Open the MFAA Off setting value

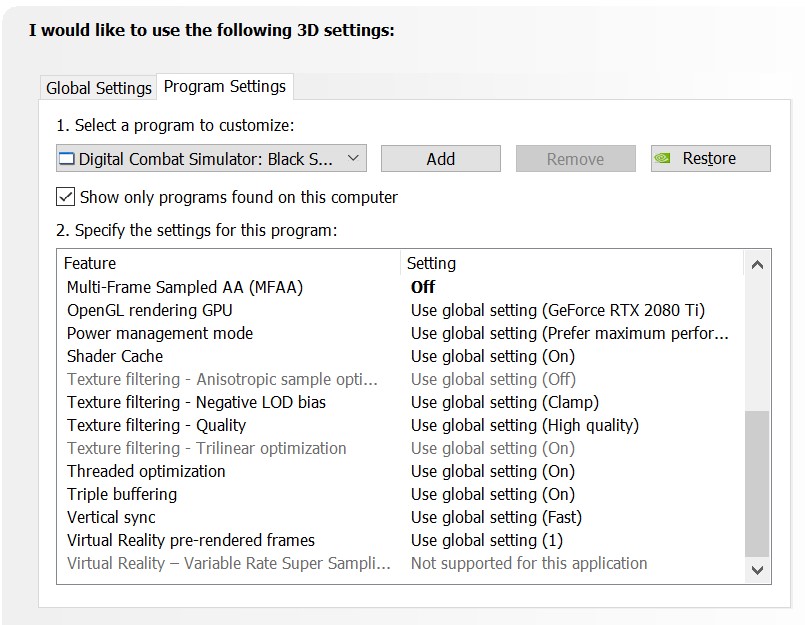pyautogui.click(x=423, y=287)
